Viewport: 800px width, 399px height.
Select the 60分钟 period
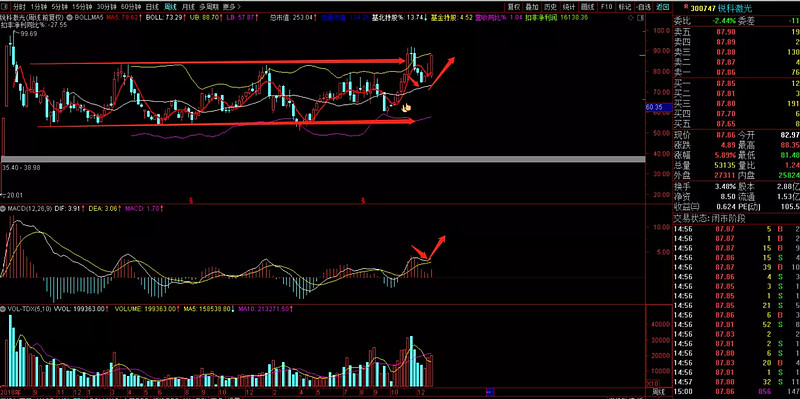[x=131, y=7]
